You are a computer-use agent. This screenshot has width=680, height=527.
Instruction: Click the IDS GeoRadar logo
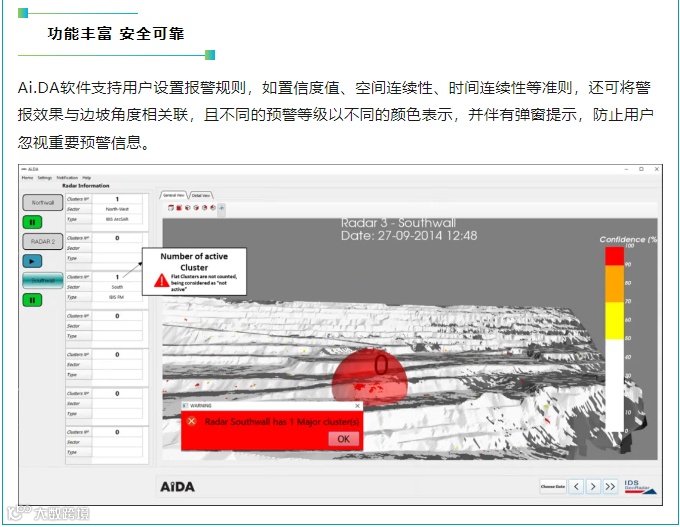pyautogui.click(x=640, y=487)
